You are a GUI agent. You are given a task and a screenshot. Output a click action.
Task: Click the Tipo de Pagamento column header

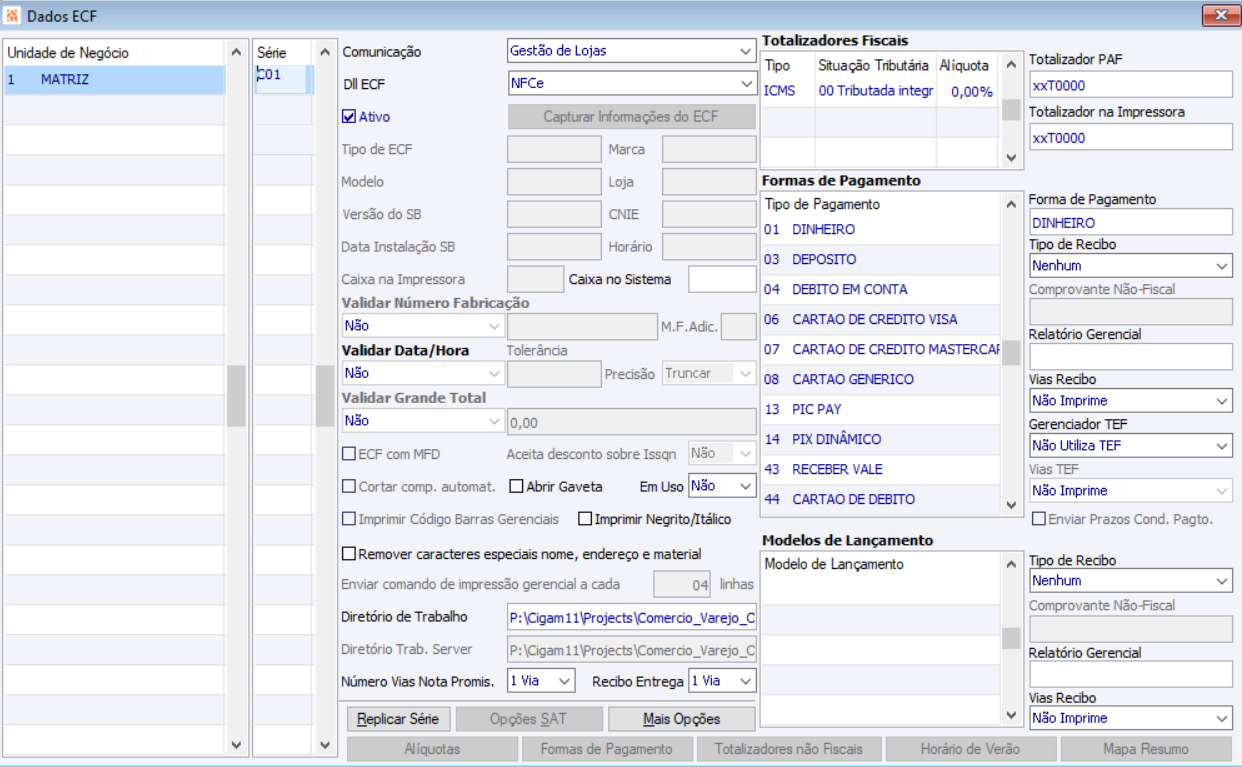point(881,204)
